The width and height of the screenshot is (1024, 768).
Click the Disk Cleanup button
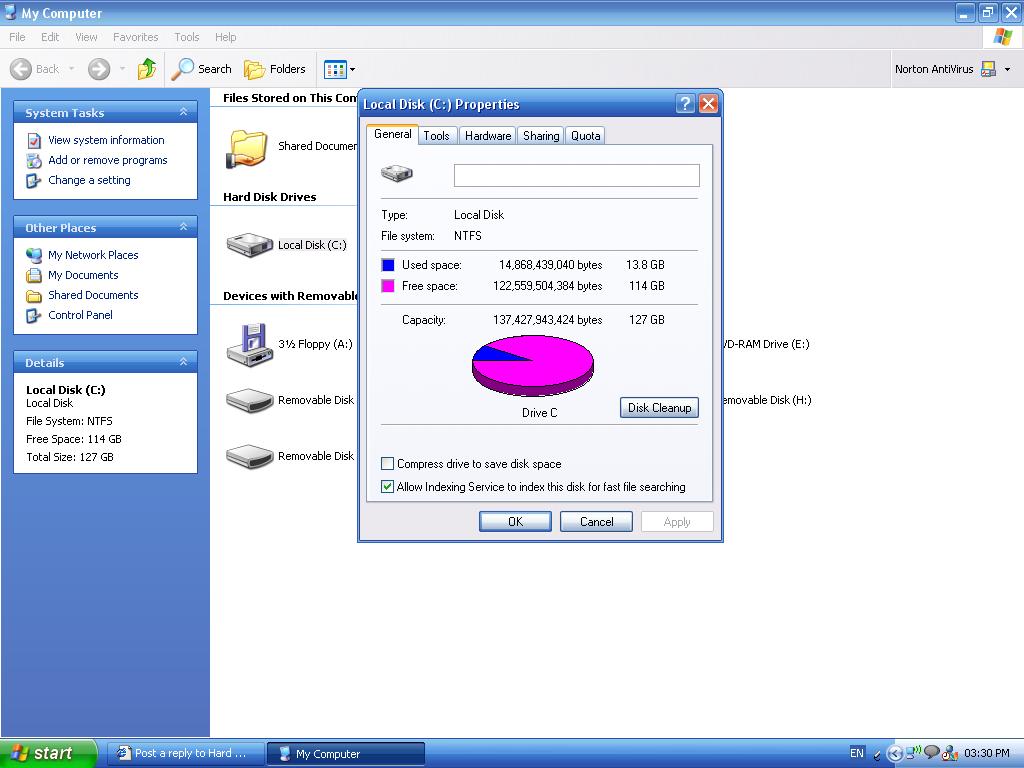click(659, 408)
